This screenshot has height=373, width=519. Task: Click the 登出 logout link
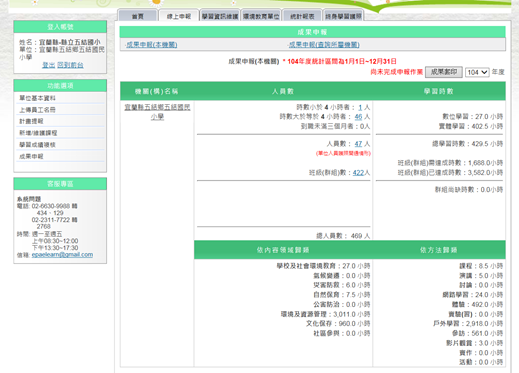48,65
